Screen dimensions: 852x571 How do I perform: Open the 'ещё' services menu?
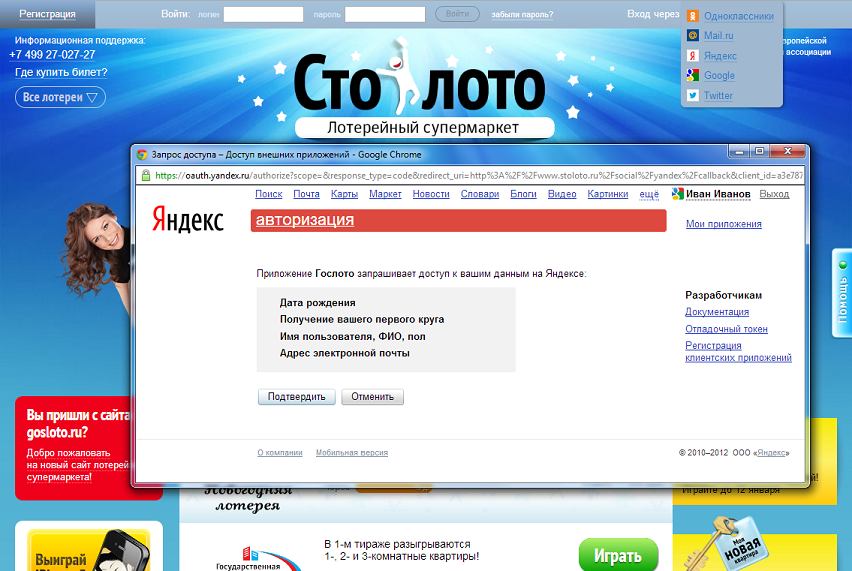[x=649, y=194]
